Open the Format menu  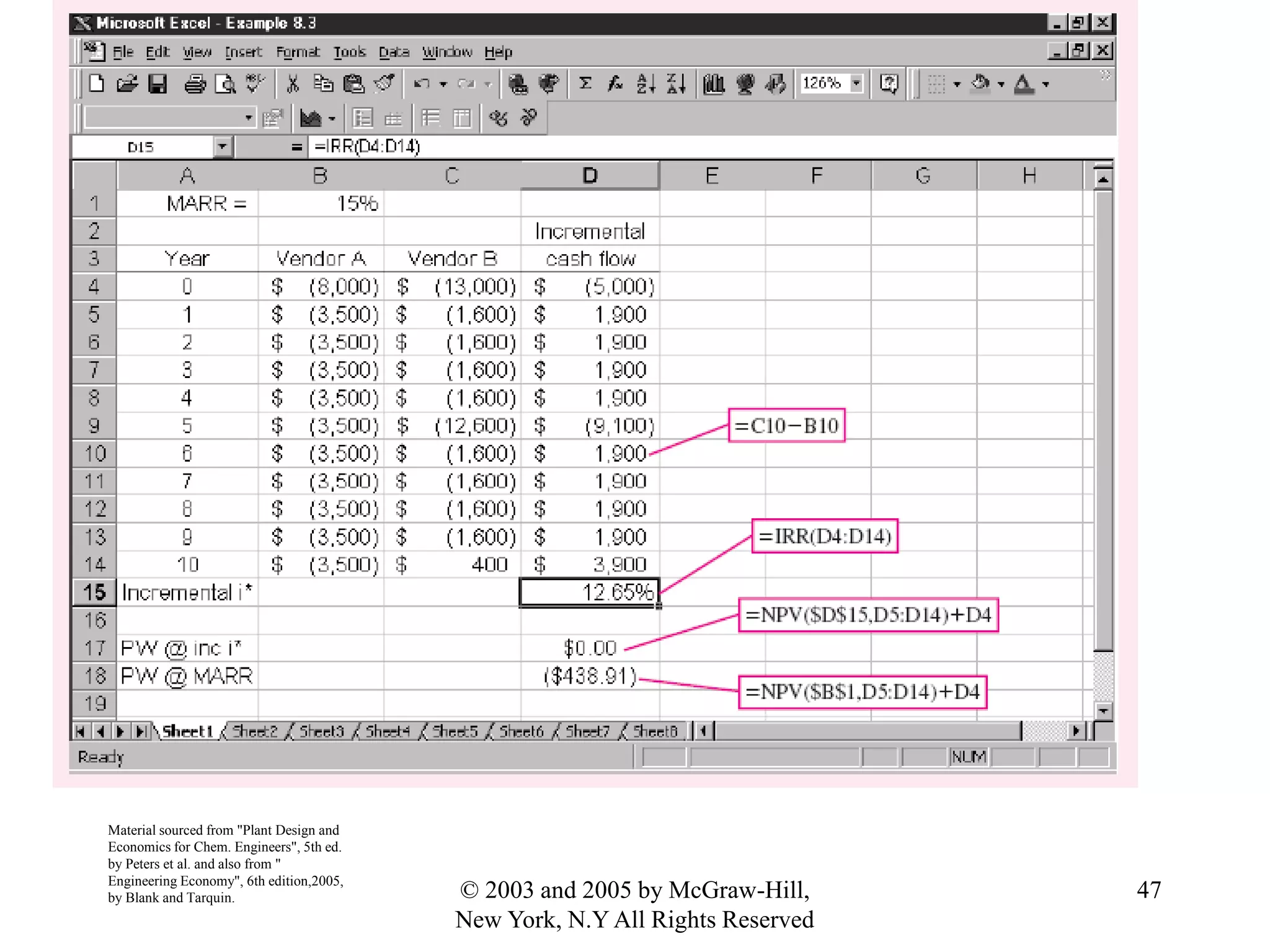click(x=298, y=52)
